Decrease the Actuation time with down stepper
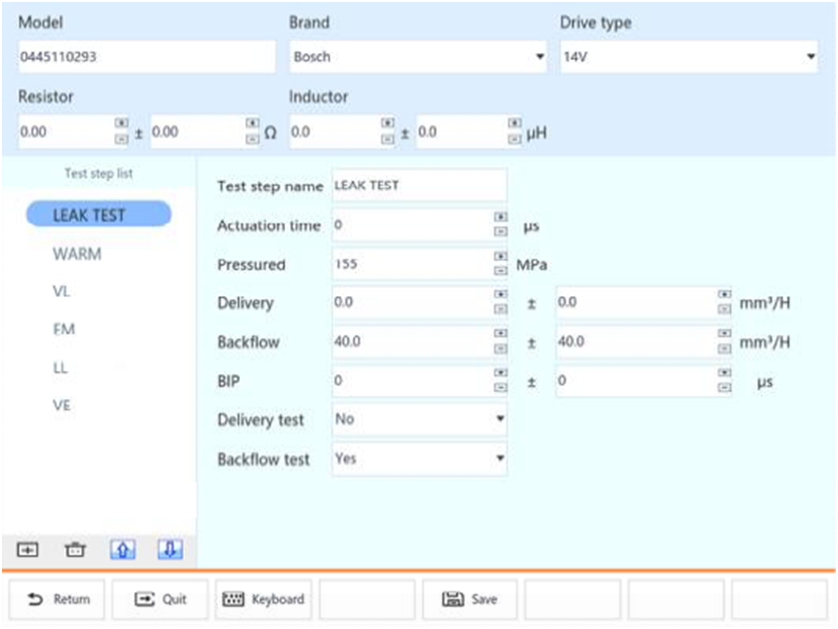Viewport: 838px width, 629px height. pos(500,232)
